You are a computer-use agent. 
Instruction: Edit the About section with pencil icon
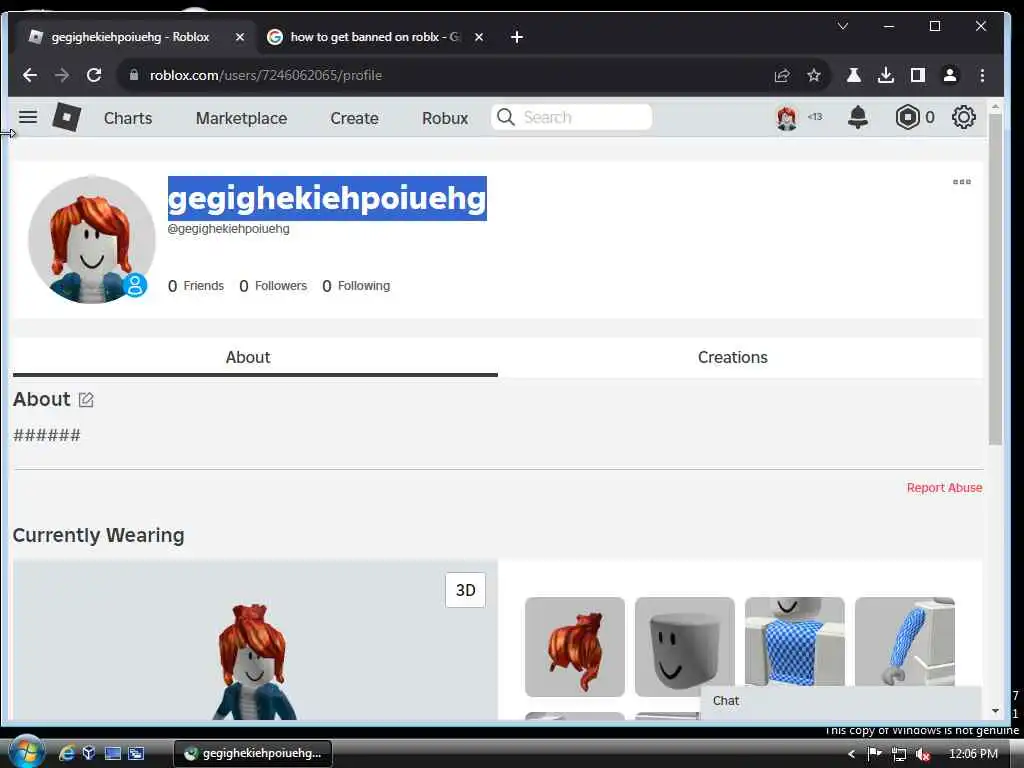click(86, 400)
